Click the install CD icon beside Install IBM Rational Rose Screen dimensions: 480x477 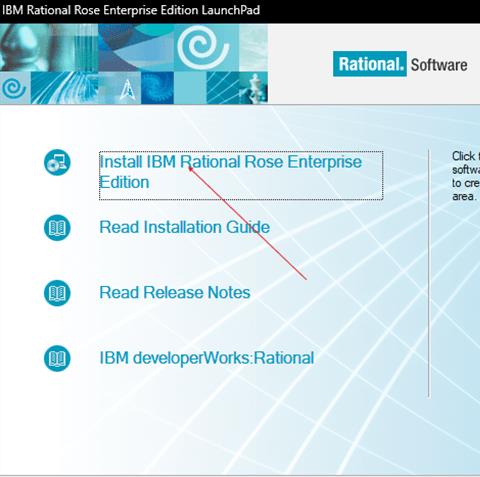(x=57, y=162)
